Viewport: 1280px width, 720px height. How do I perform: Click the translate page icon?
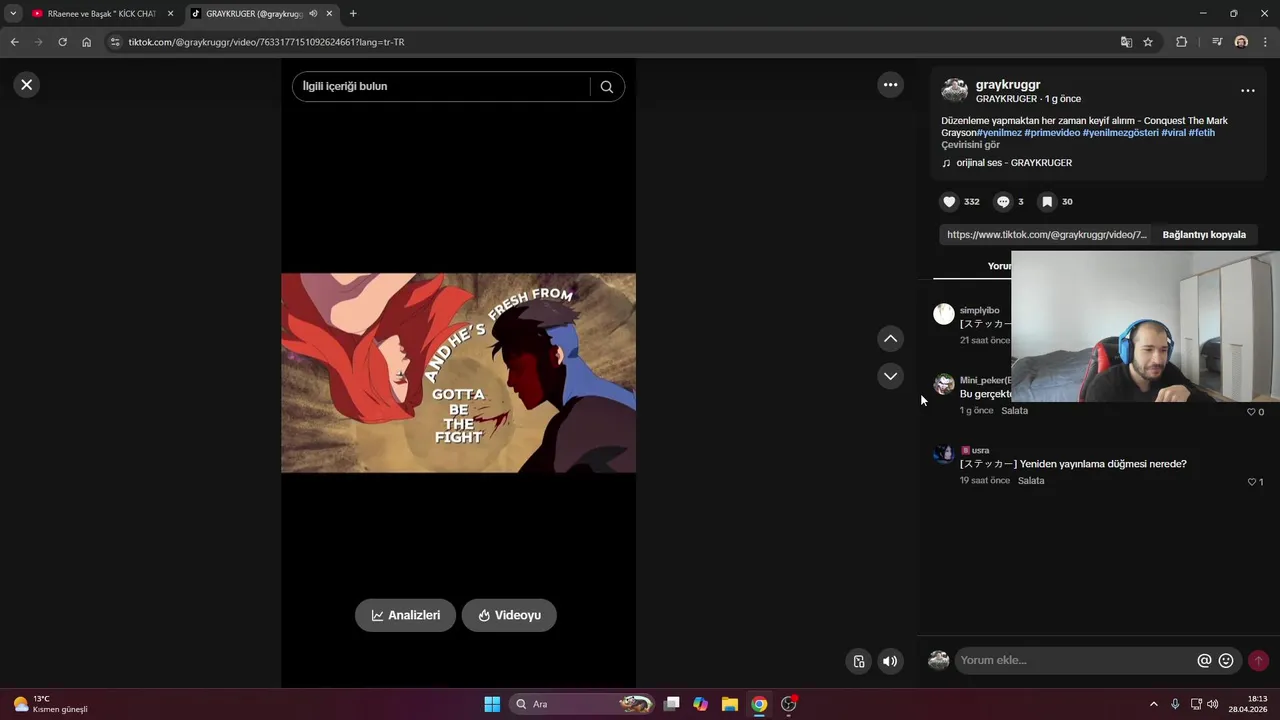[x=1126, y=42]
